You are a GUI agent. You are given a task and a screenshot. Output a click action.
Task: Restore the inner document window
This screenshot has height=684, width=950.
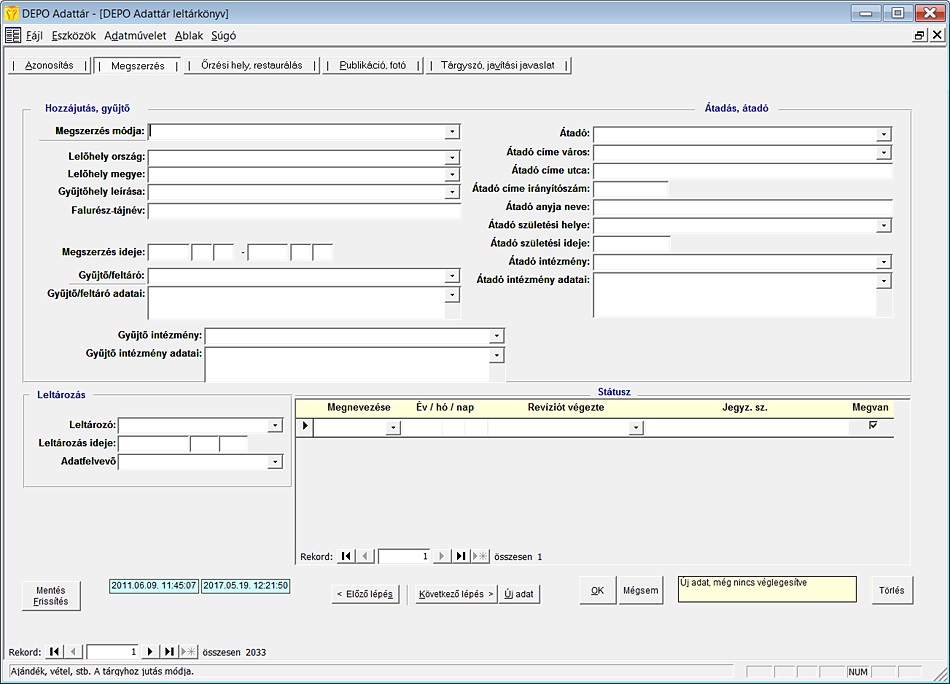pyautogui.click(x=919, y=35)
